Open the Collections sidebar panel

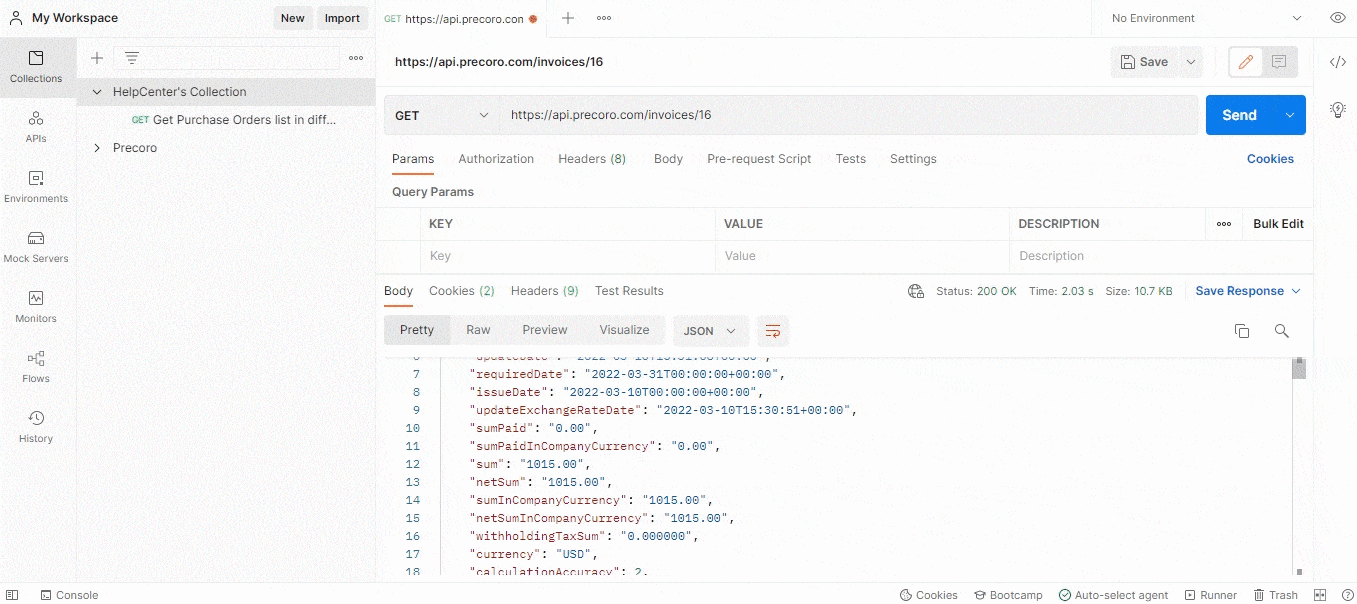pyautogui.click(x=36, y=67)
